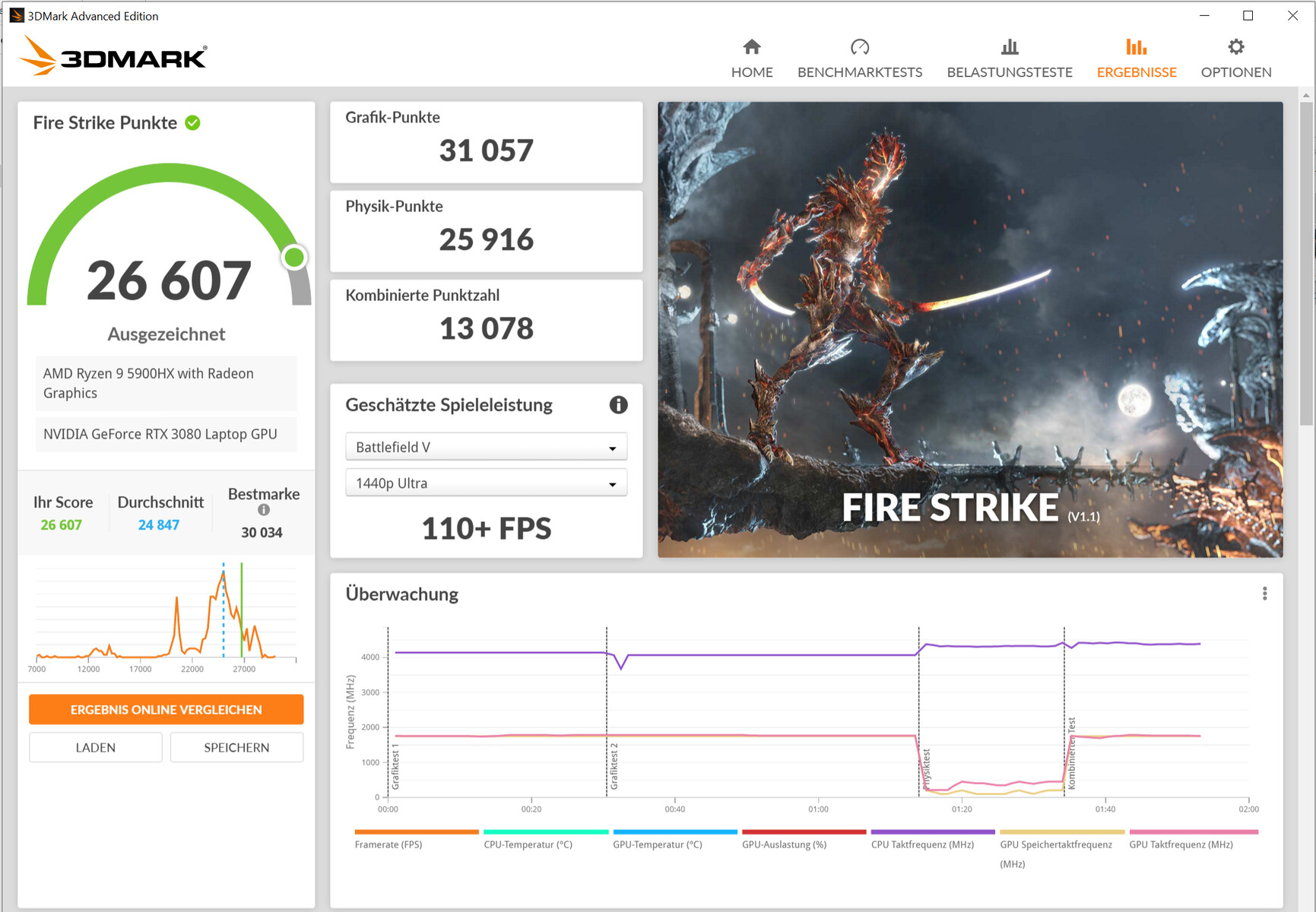Open OPTIONEN from the top navigation
Screen dimensions: 1316x912
[1236, 72]
